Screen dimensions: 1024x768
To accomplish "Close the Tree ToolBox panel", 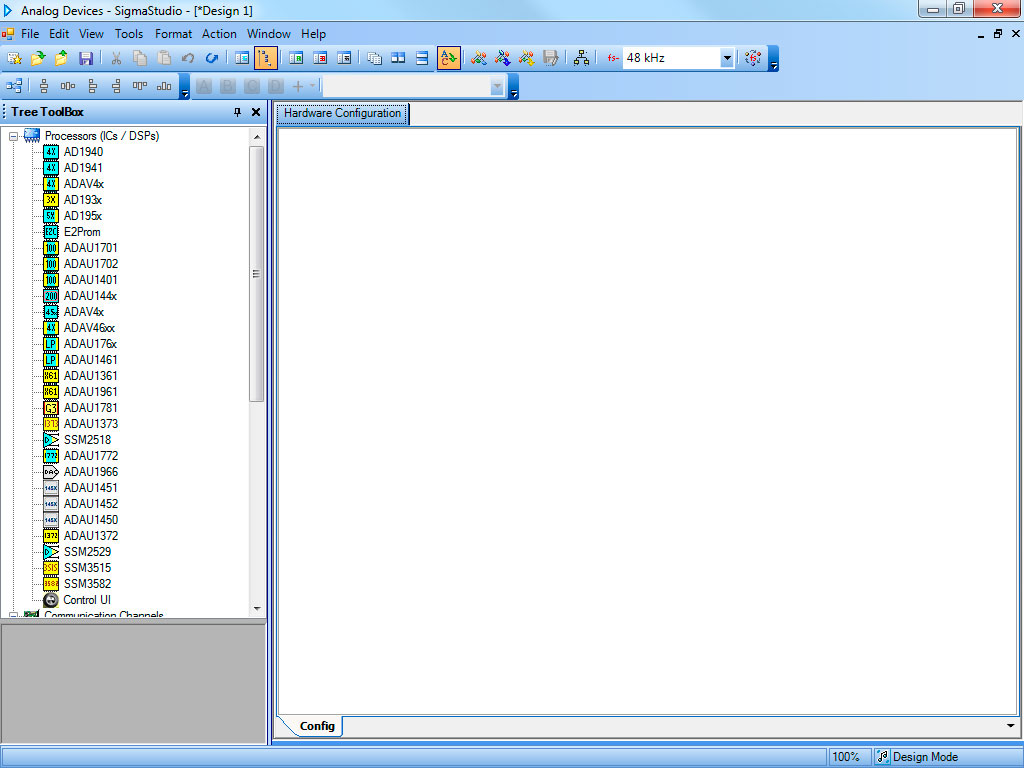I will tap(256, 113).
